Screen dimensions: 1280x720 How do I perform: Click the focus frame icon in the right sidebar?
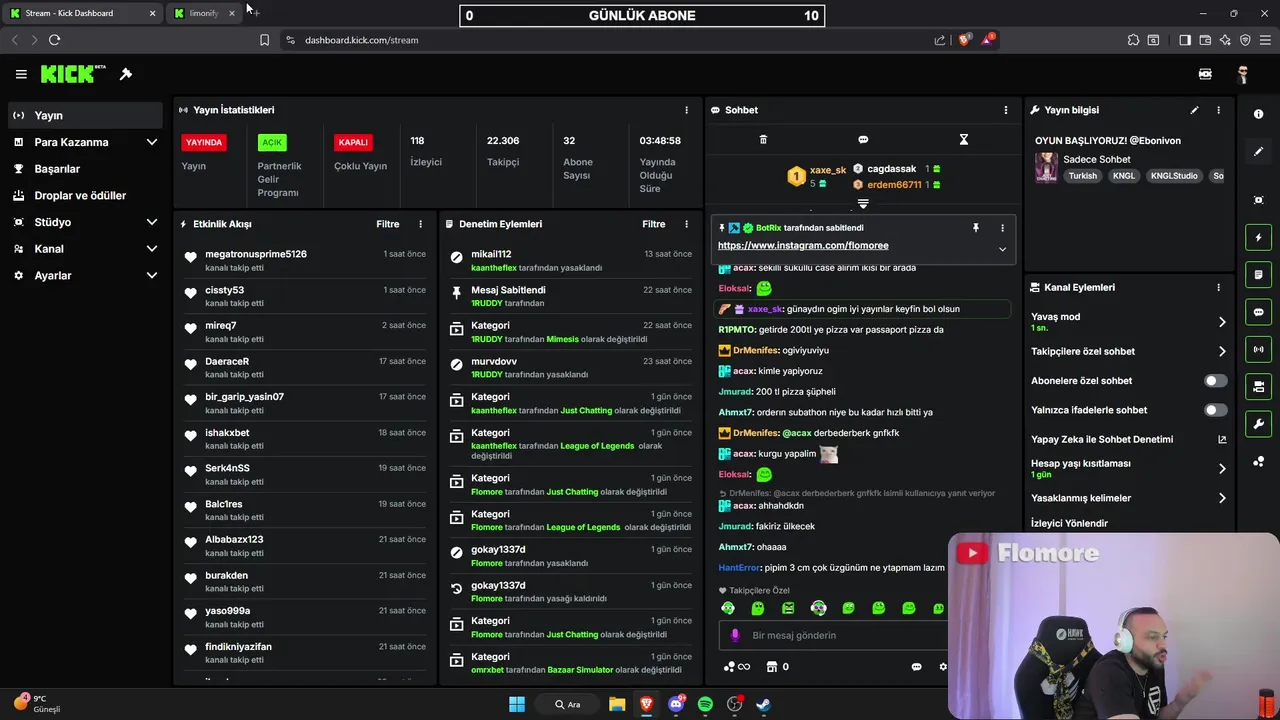pos(1259,200)
